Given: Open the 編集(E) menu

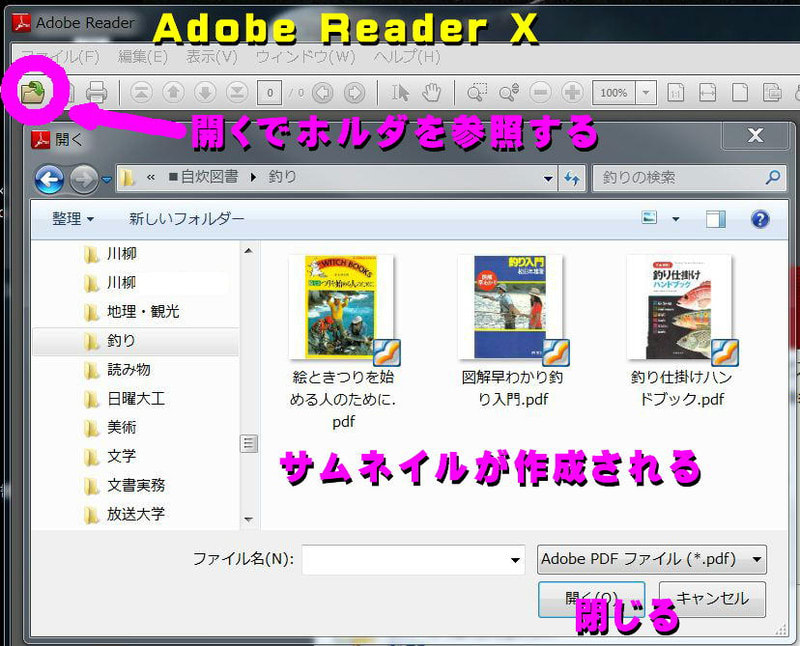Looking at the screenshot, I should [x=142, y=57].
